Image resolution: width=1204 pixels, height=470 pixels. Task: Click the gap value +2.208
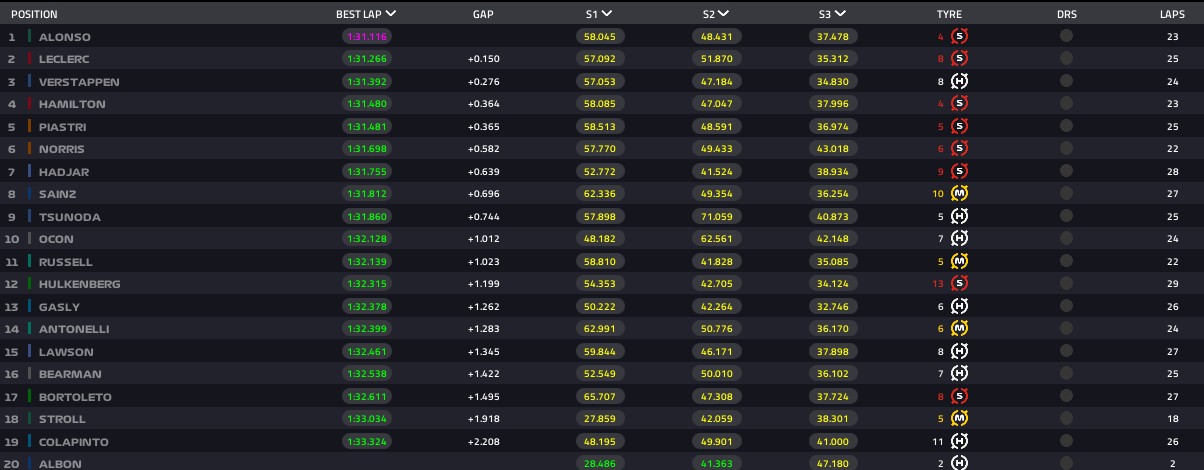[x=483, y=442]
